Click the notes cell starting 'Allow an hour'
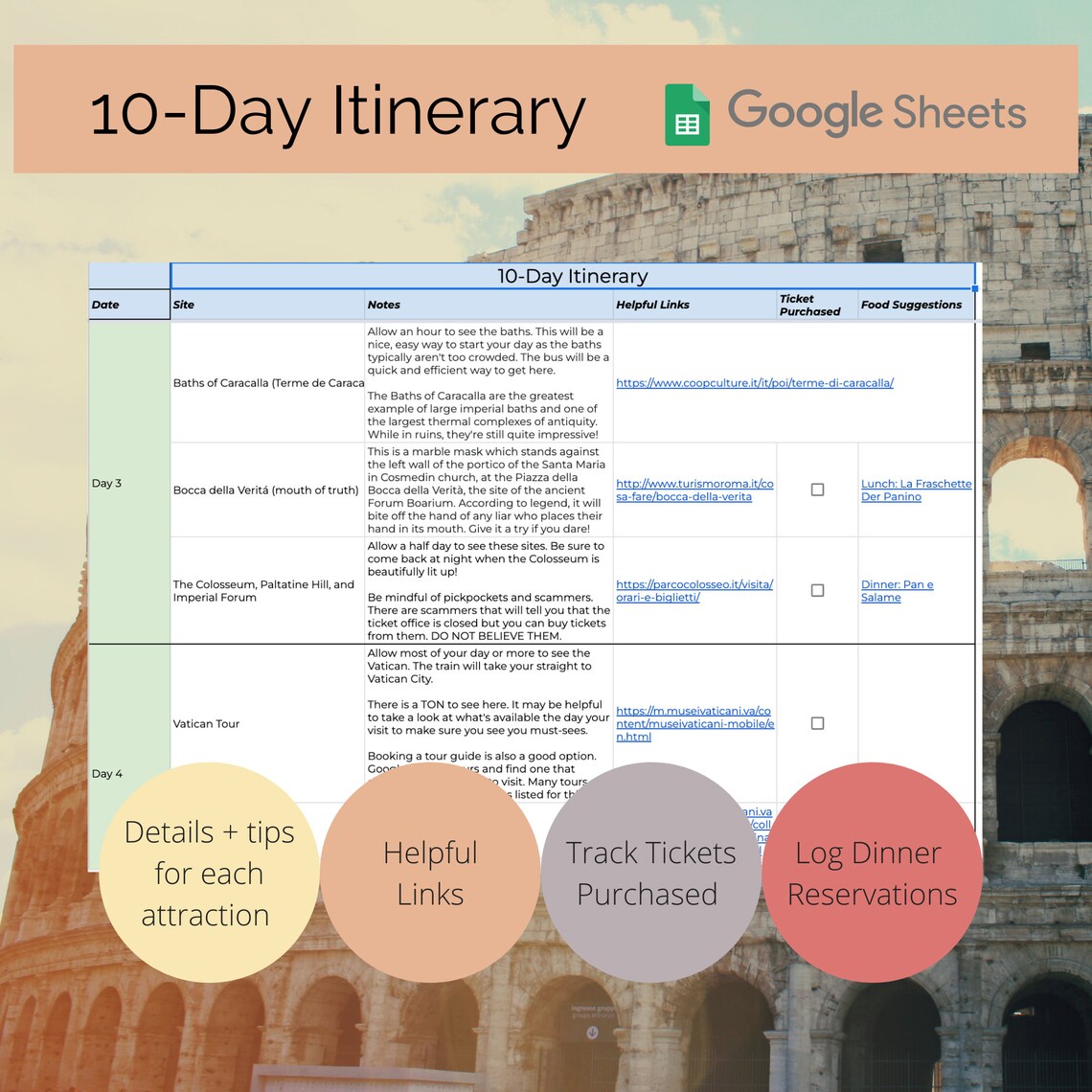Image resolution: width=1092 pixels, height=1092 pixels. coord(489,382)
